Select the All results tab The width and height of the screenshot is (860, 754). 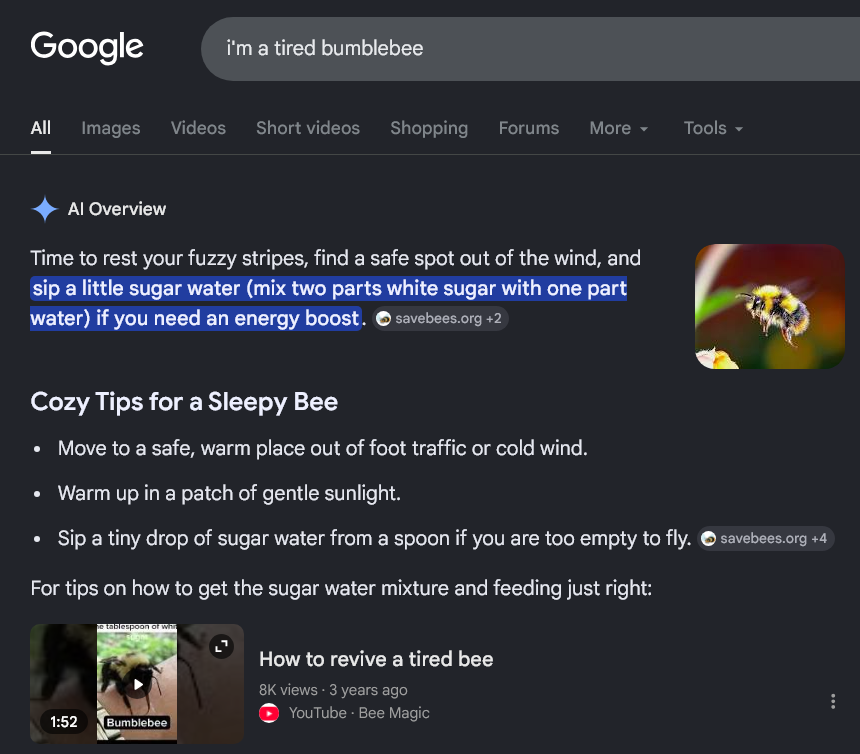(41, 128)
